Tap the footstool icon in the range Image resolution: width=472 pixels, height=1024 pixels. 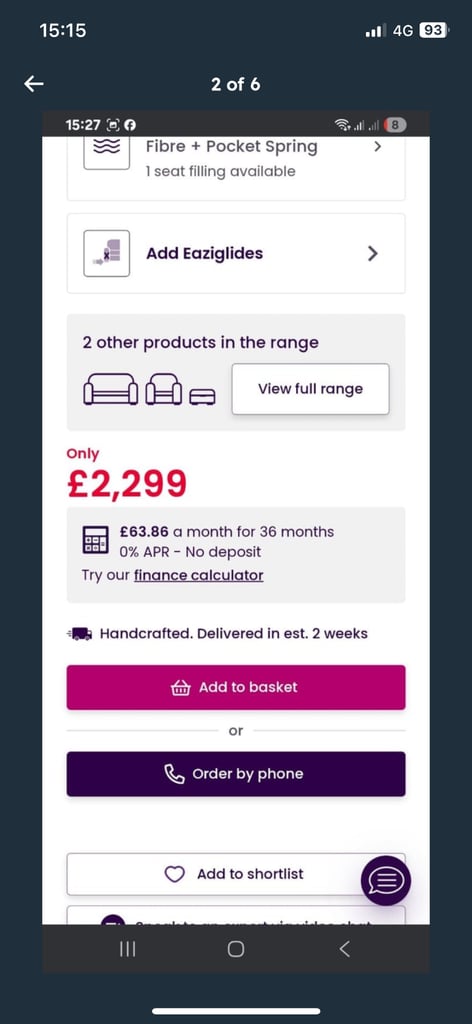(202, 396)
